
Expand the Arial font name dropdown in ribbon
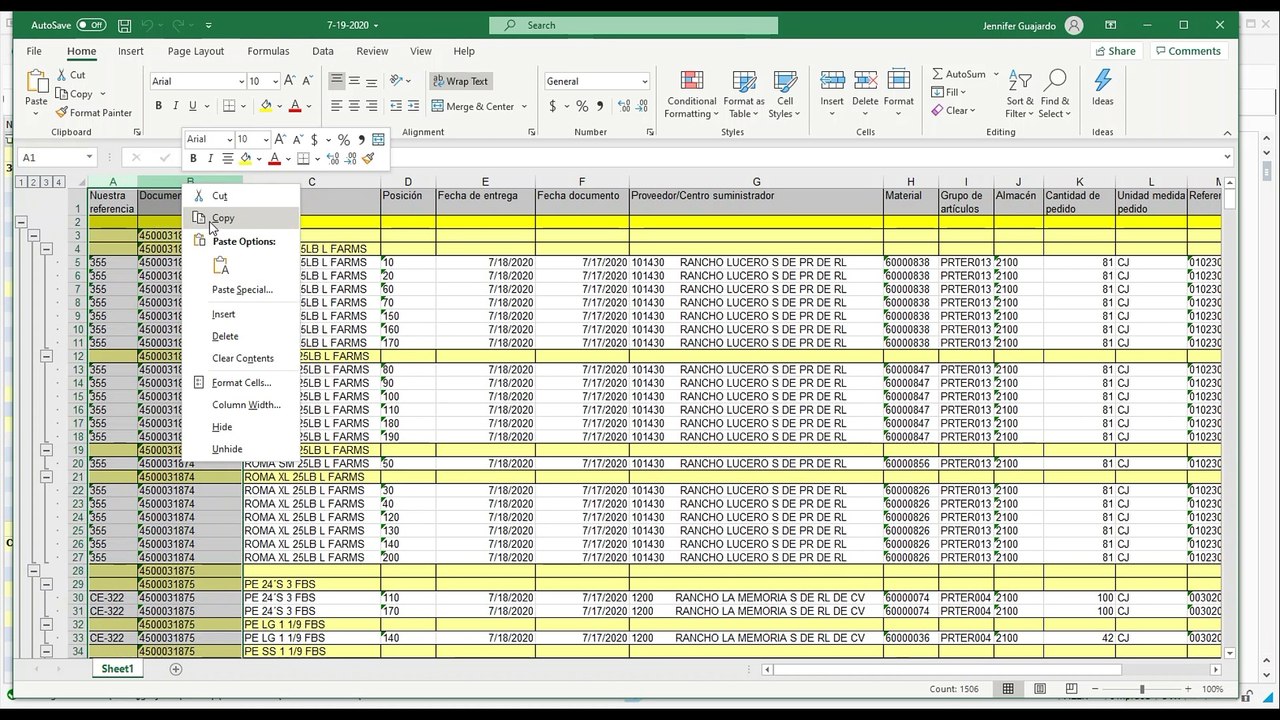pos(241,81)
